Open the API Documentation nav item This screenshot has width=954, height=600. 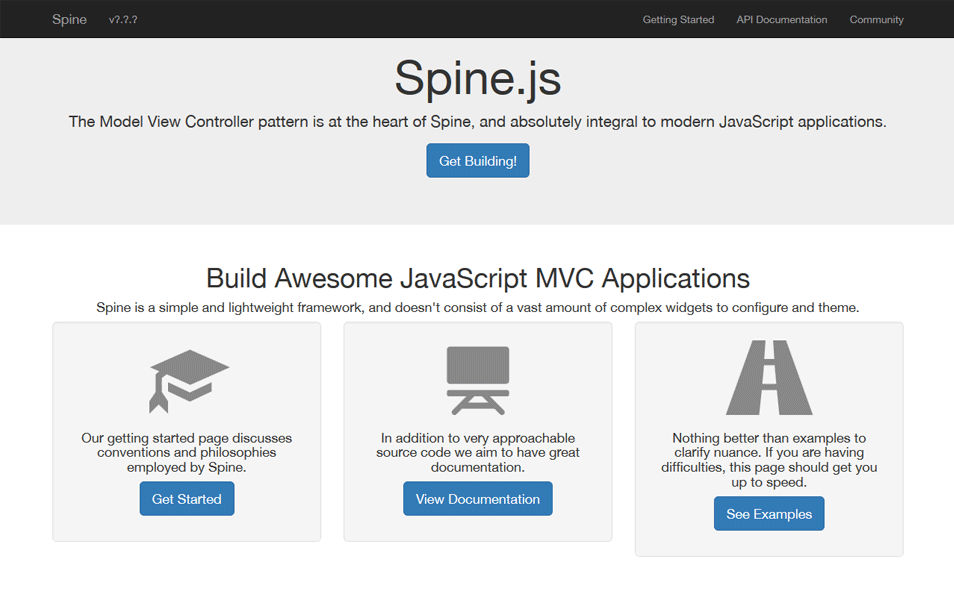782,19
